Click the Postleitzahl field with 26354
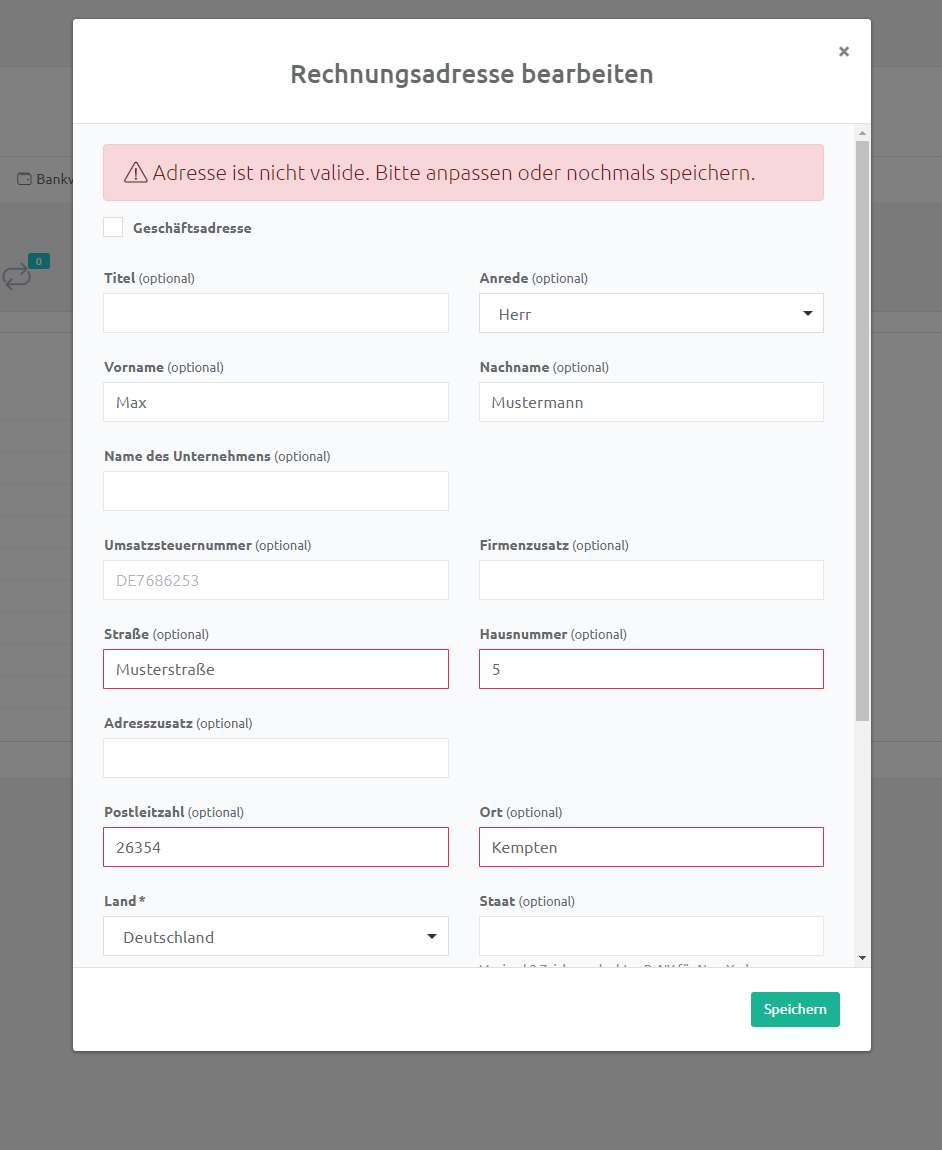This screenshot has height=1150, width=942. (x=276, y=847)
